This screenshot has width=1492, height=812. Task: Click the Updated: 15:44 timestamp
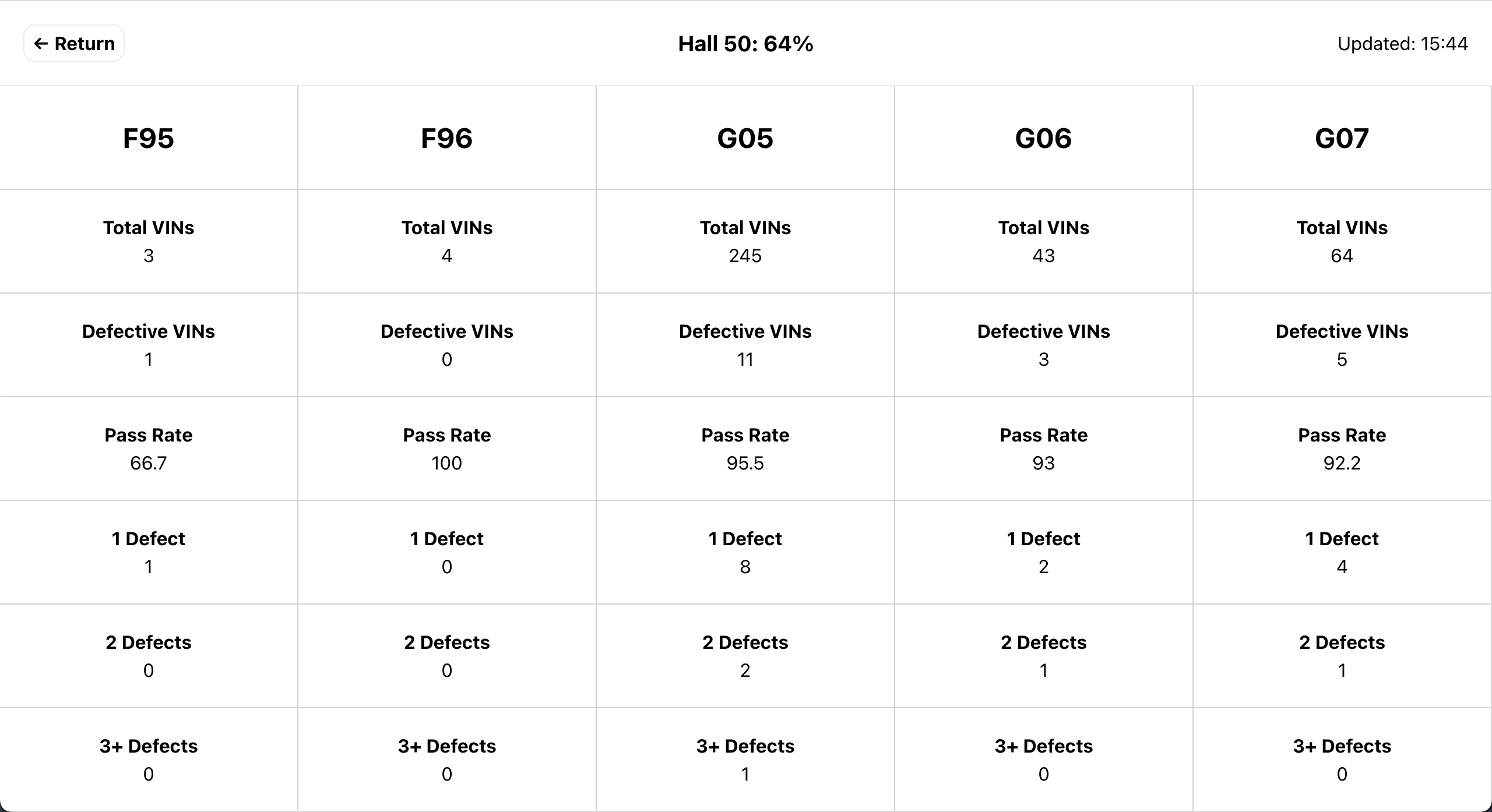1402,44
